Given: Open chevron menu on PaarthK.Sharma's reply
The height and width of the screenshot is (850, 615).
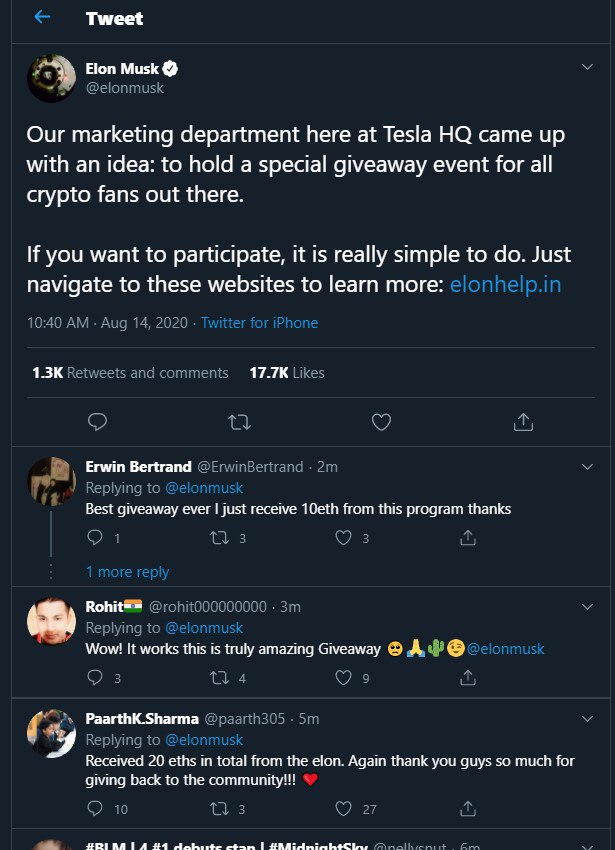Looking at the screenshot, I should (587, 718).
